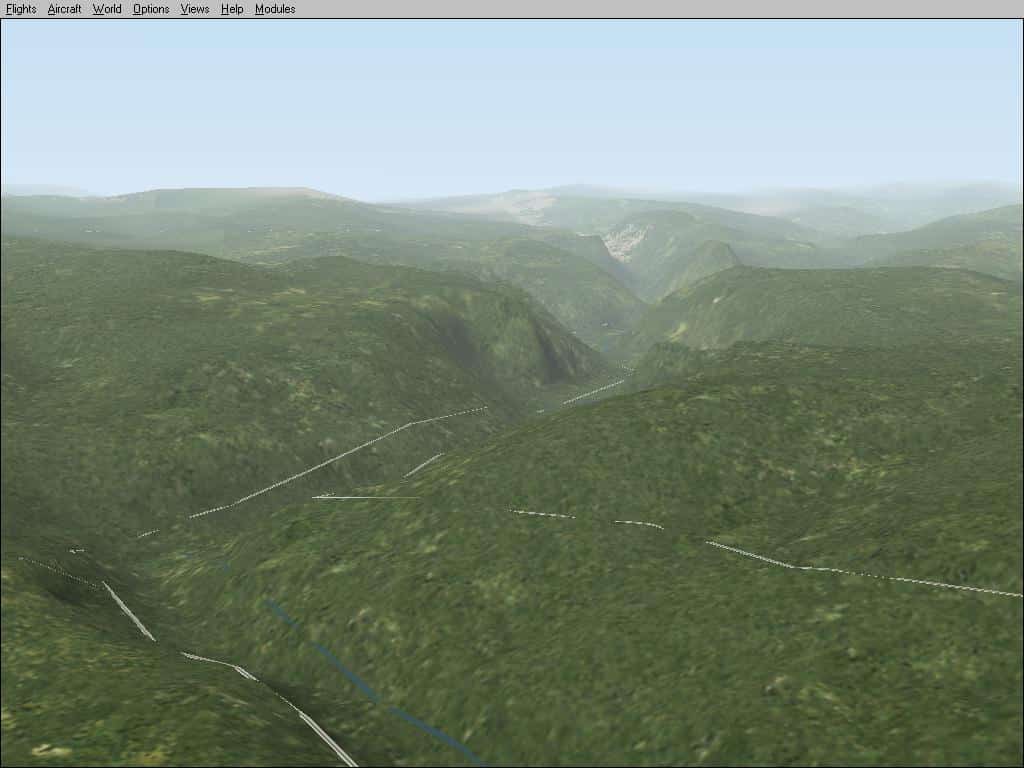Screen dimensions: 1024x768
Task: Open the Aircraft menu
Action: (x=64, y=9)
